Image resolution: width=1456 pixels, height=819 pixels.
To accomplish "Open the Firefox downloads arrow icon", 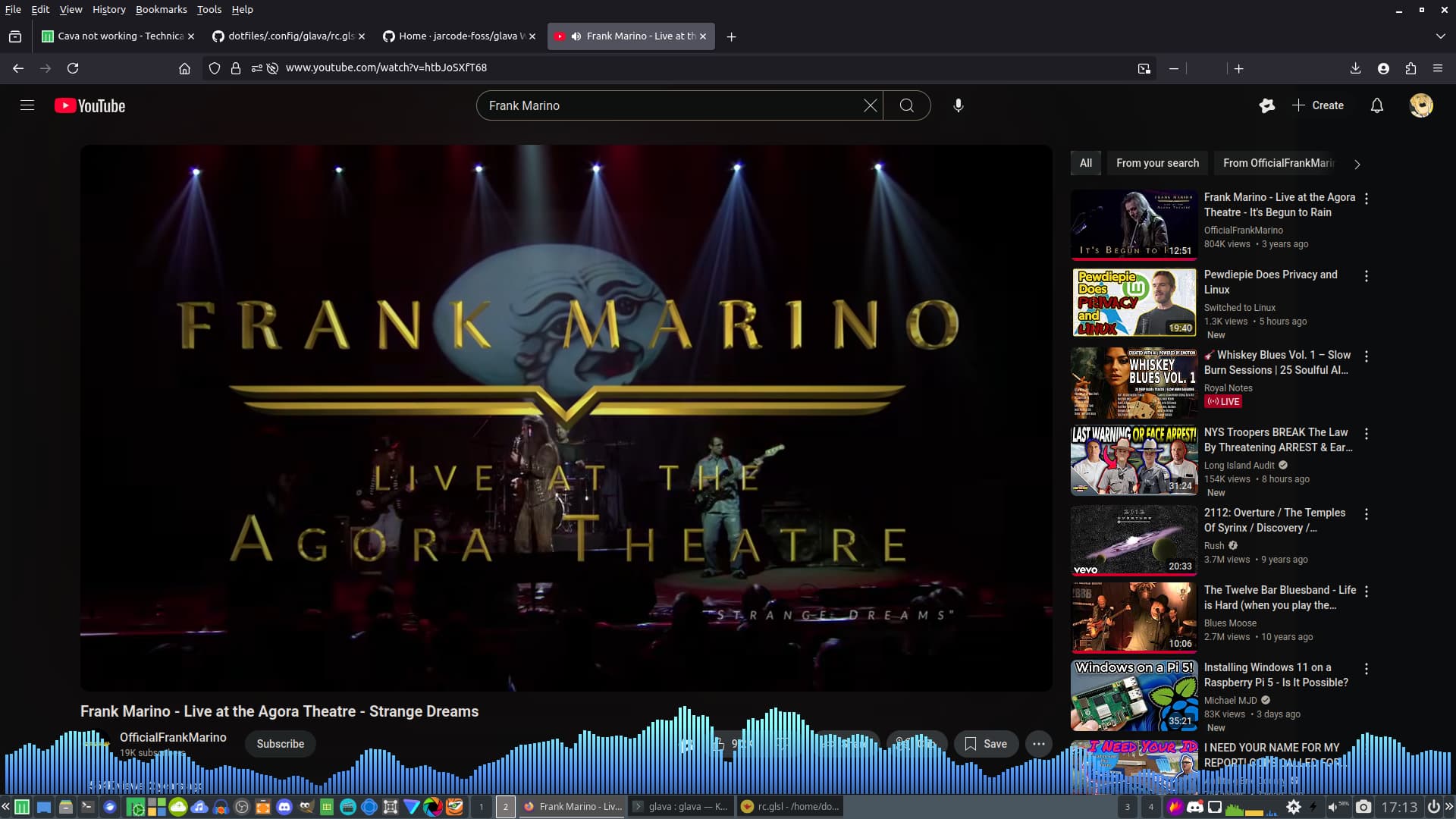I will pos(1355,68).
